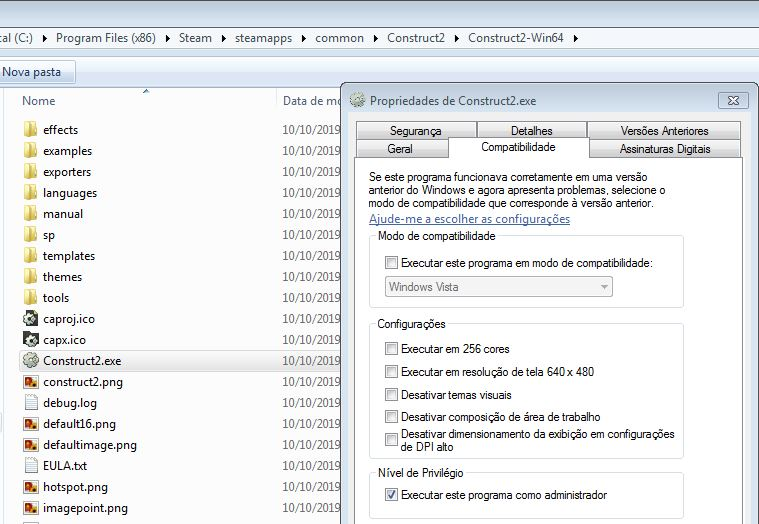Click the caproj.ico file icon
Image resolution: width=759 pixels, height=524 pixels.
pos(30,318)
